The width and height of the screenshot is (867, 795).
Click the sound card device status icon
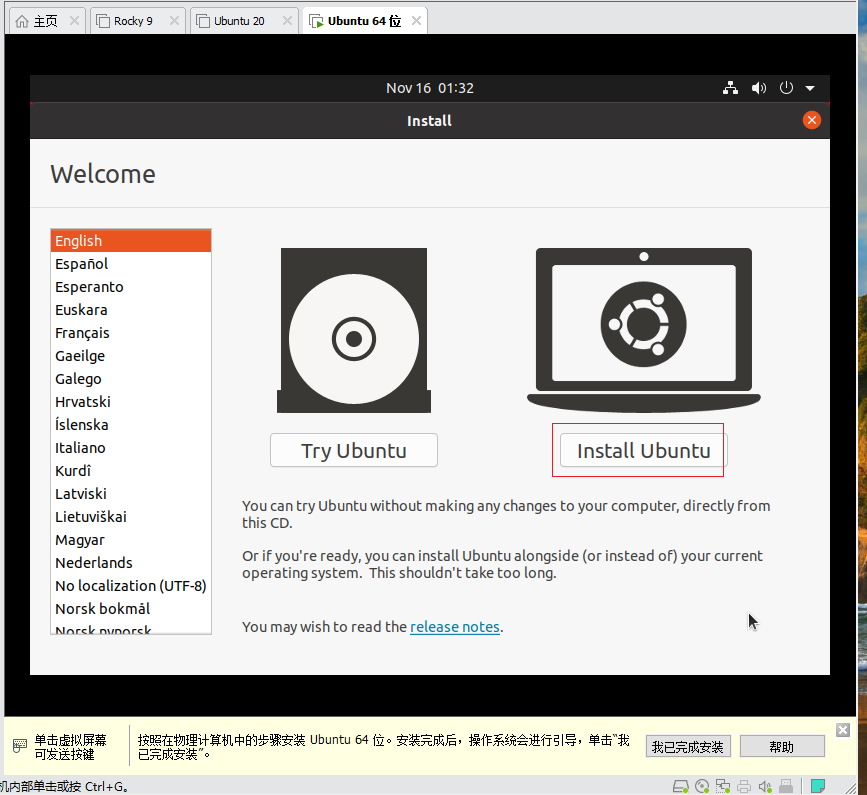coord(765,786)
